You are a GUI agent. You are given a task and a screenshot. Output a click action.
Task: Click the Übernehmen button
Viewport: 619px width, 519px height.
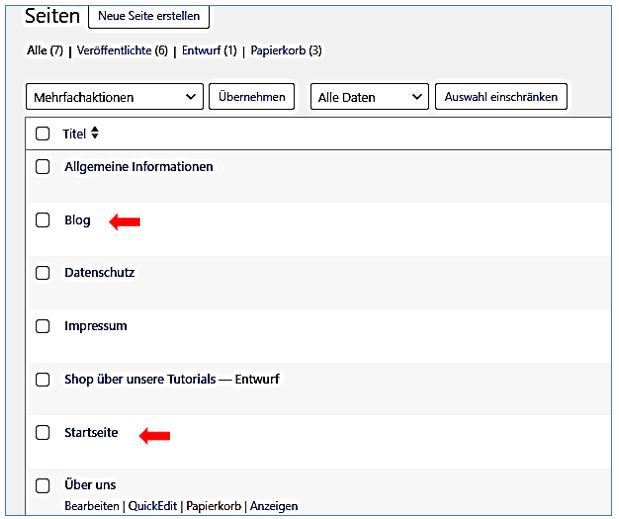(x=251, y=97)
